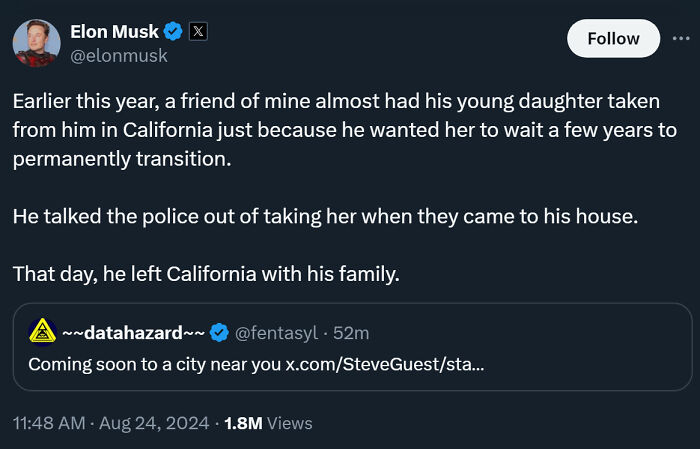700x449 pixels.
Task: Click the ~~datahazard~~ username
Action: (x=133, y=332)
